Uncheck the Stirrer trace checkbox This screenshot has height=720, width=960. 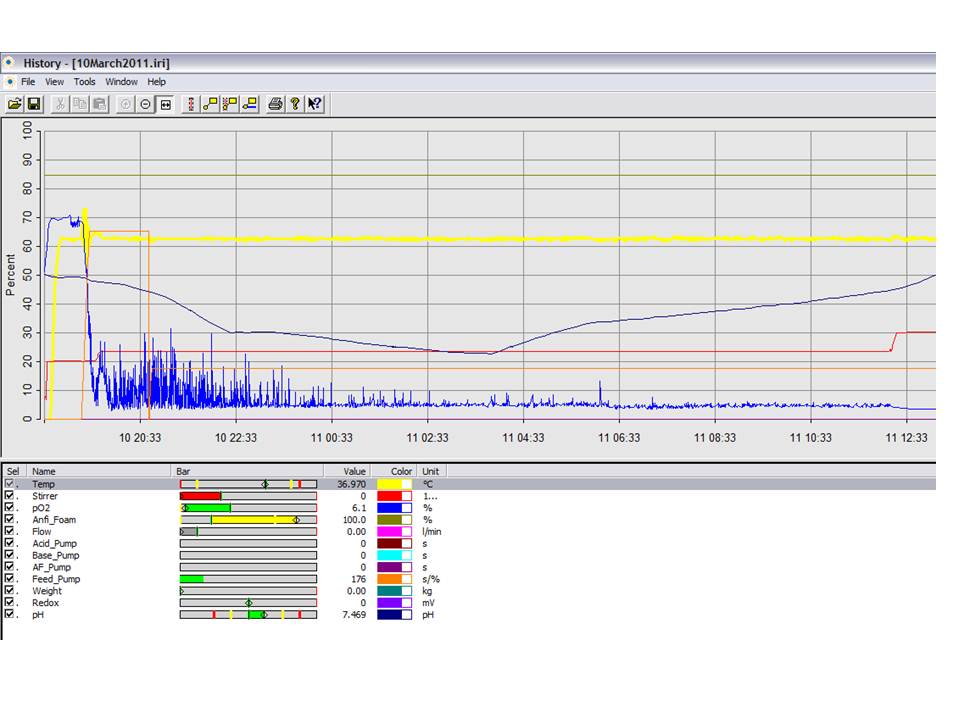click(10, 496)
